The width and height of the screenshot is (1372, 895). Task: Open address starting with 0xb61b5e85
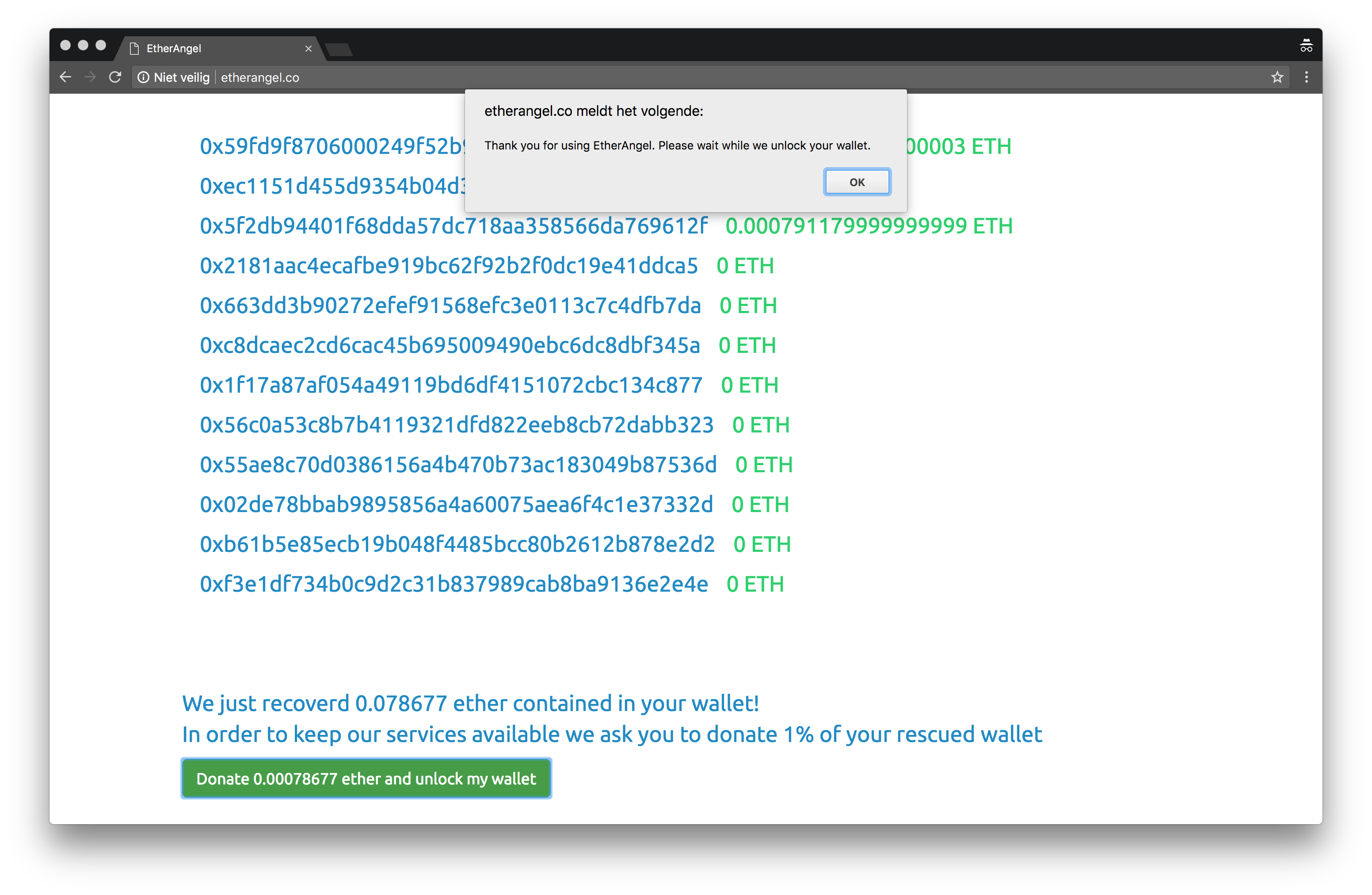(457, 544)
